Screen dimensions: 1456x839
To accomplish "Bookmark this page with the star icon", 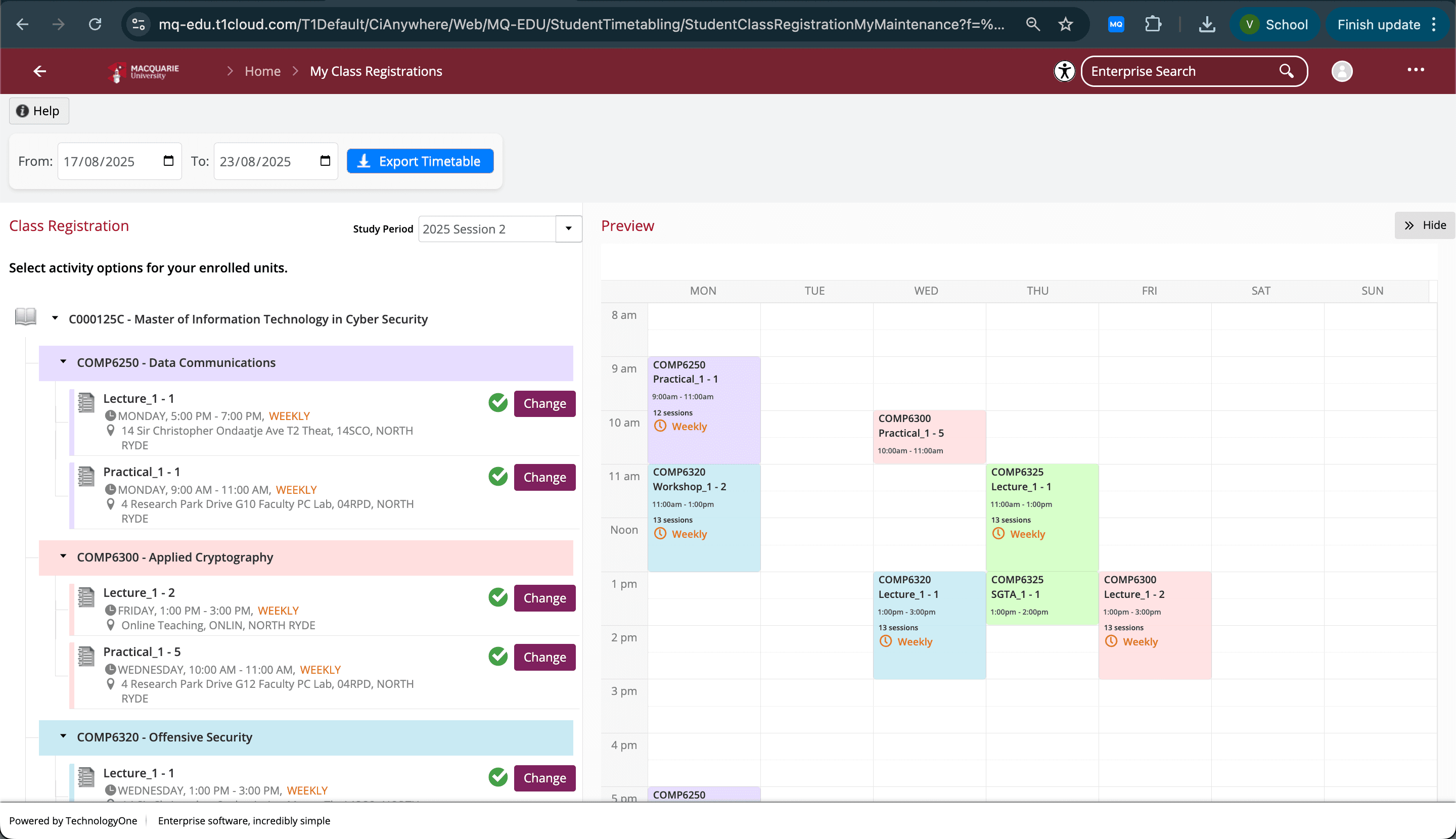I will [1065, 24].
